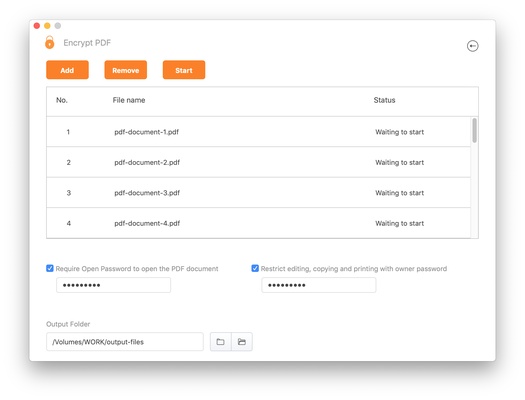Click the back arrow circle icon
Image resolution: width=525 pixels, height=400 pixels.
point(472,46)
